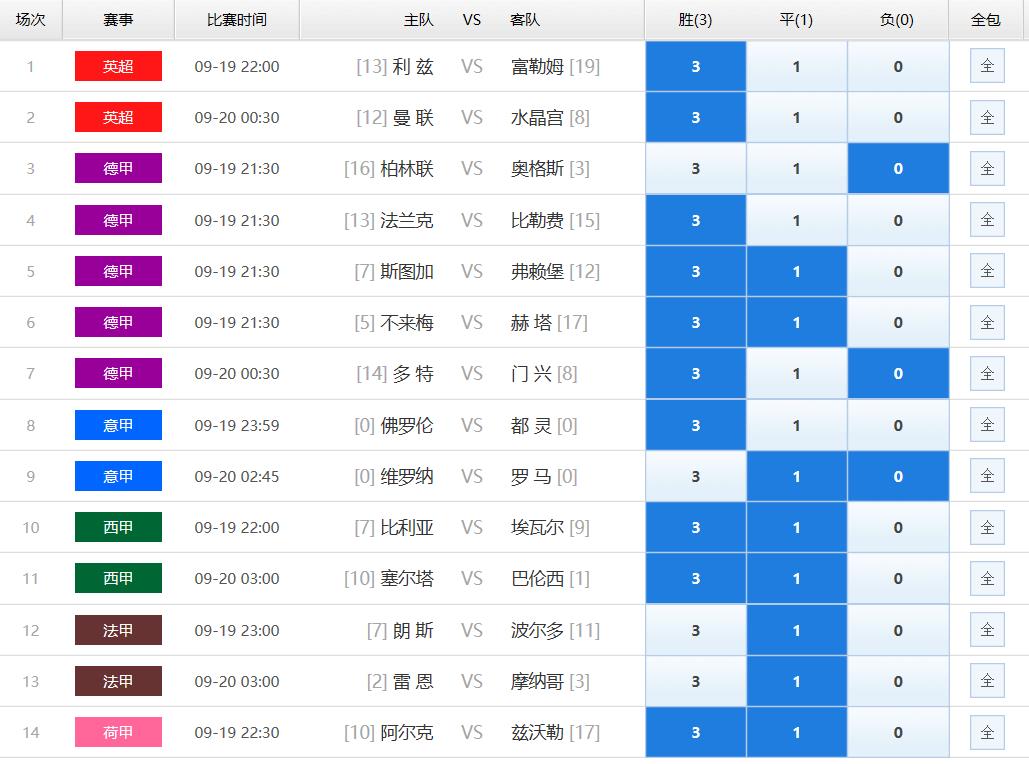Click 全 button for match 4 法兰克
The width and height of the screenshot is (1029, 764).
987,220
